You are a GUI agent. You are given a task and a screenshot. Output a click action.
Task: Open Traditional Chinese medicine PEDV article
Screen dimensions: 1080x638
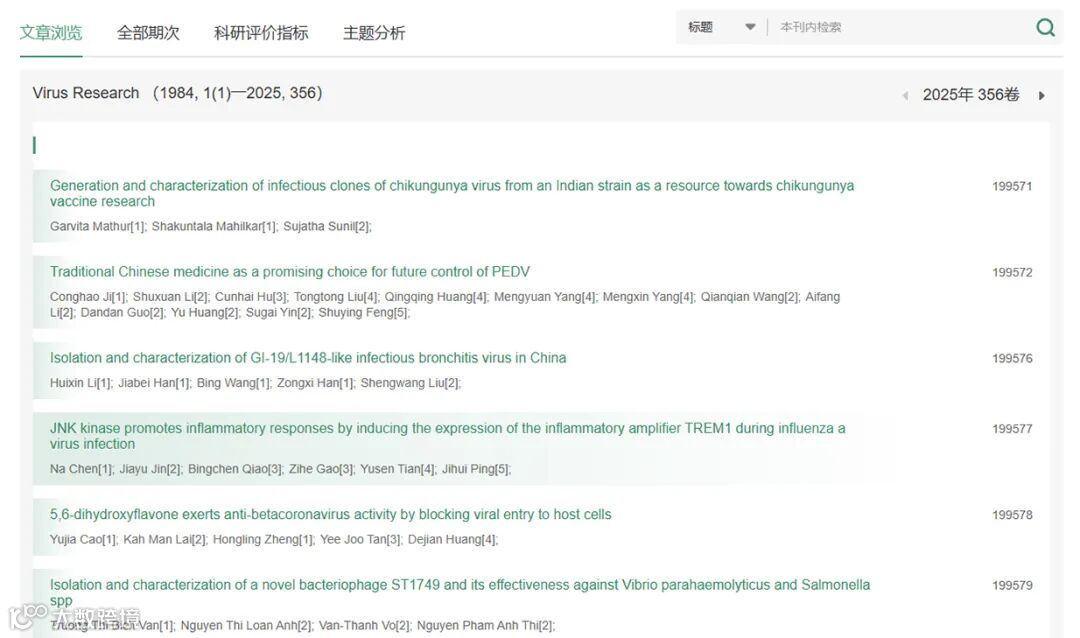tap(290, 271)
